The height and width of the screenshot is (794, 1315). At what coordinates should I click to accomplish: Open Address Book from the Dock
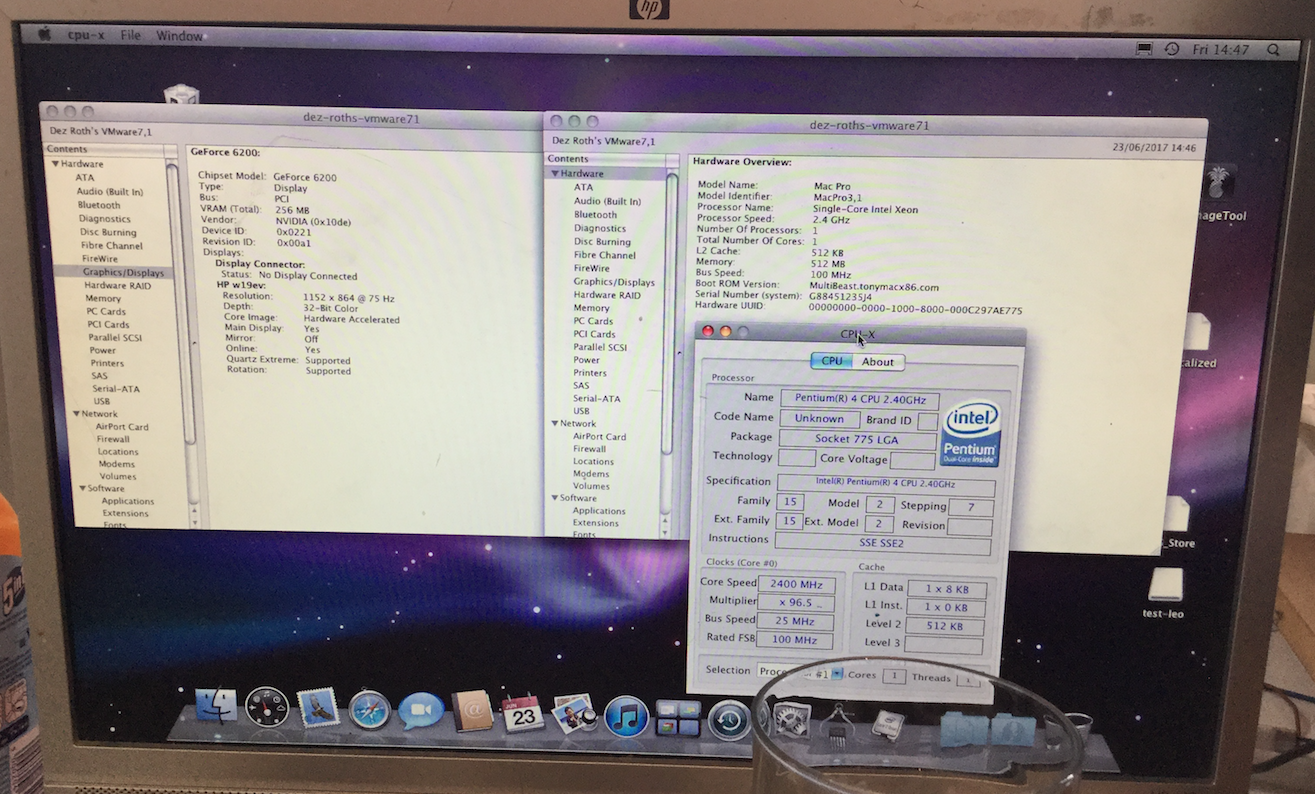[x=472, y=712]
